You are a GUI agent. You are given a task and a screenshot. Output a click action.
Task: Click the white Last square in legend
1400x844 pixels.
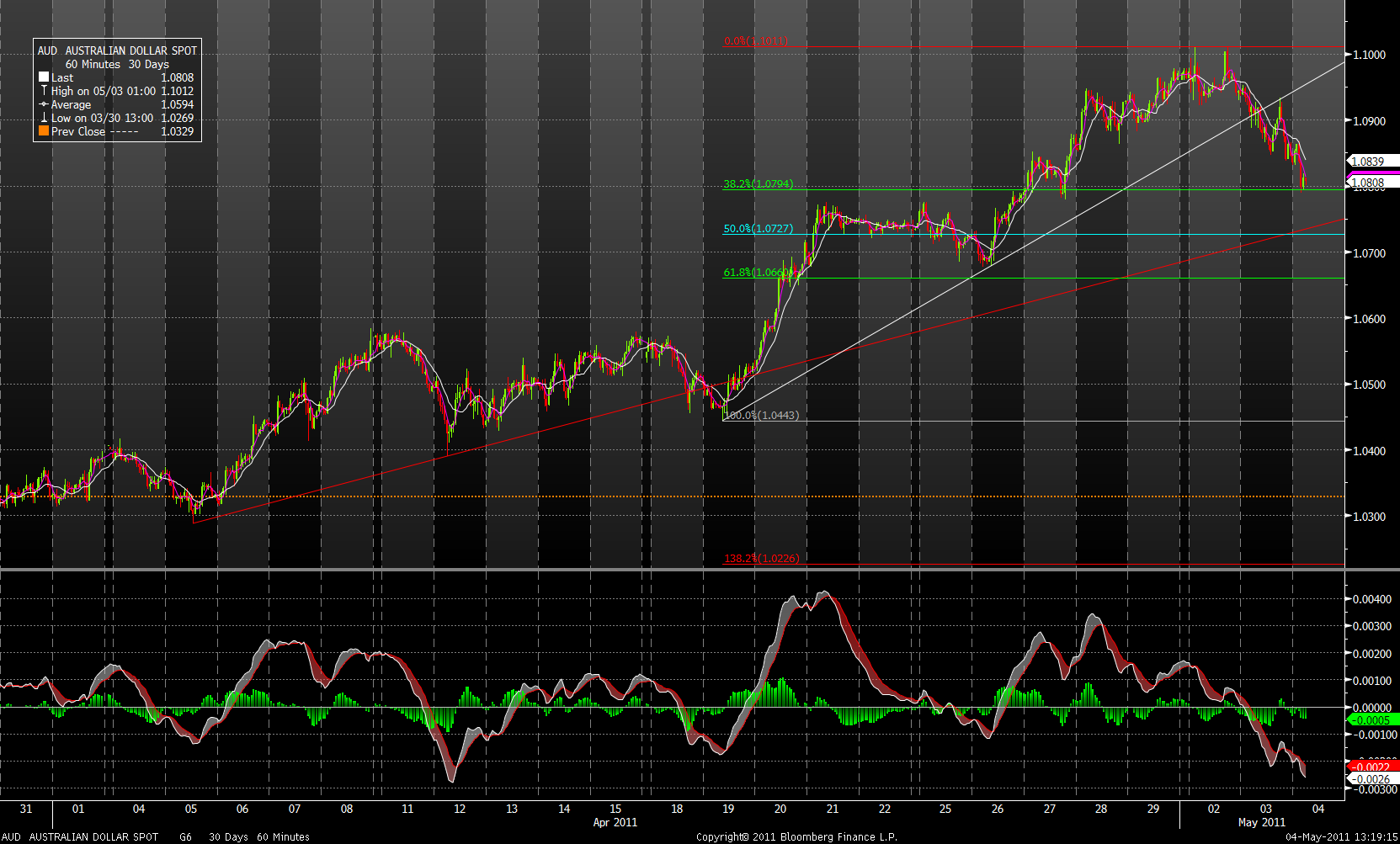pyautogui.click(x=44, y=77)
